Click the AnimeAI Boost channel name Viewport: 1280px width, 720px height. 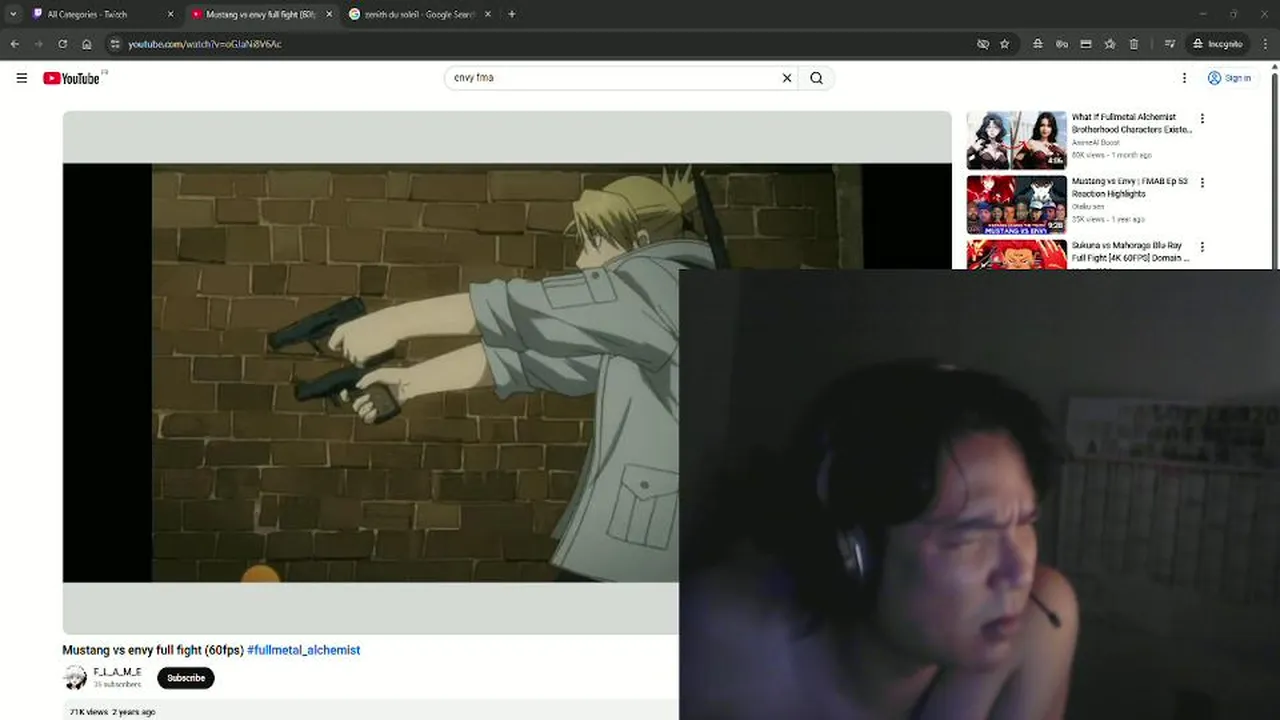[1095, 143]
